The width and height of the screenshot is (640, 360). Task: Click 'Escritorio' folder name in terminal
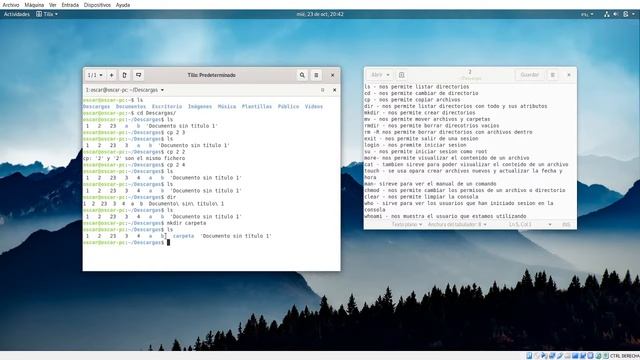(x=167, y=107)
